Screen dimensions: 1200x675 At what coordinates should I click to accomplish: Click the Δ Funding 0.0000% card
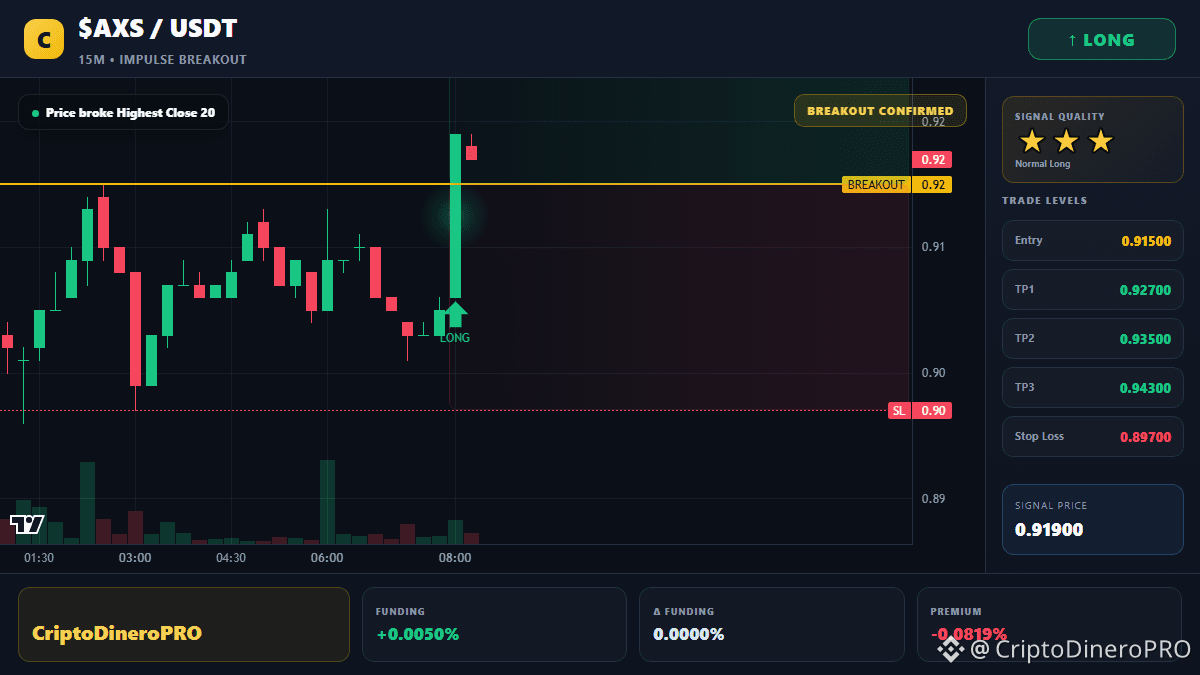[x=771, y=624]
